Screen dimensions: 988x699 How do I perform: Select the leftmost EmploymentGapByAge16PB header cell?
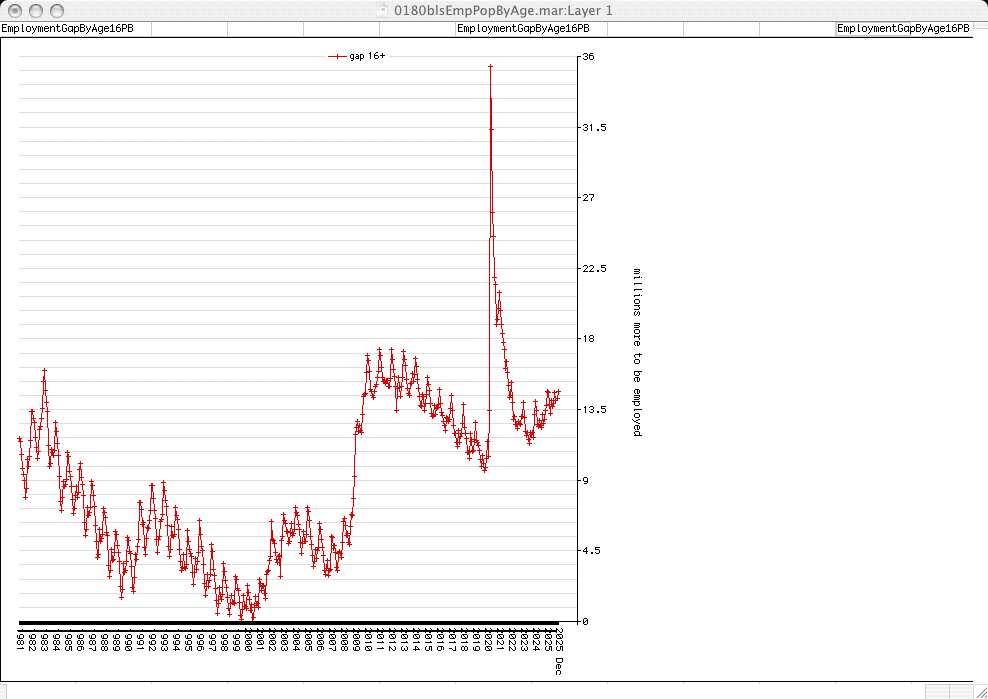point(75,29)
